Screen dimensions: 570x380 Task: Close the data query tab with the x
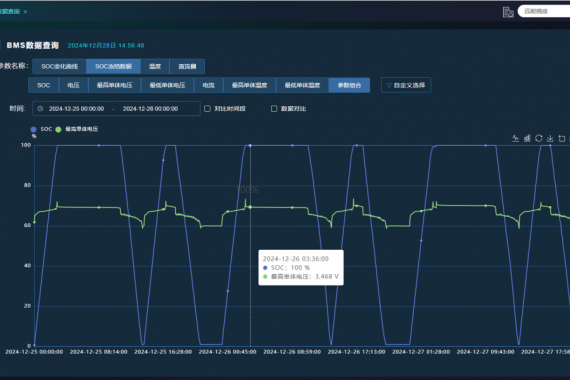coord(25,12)
